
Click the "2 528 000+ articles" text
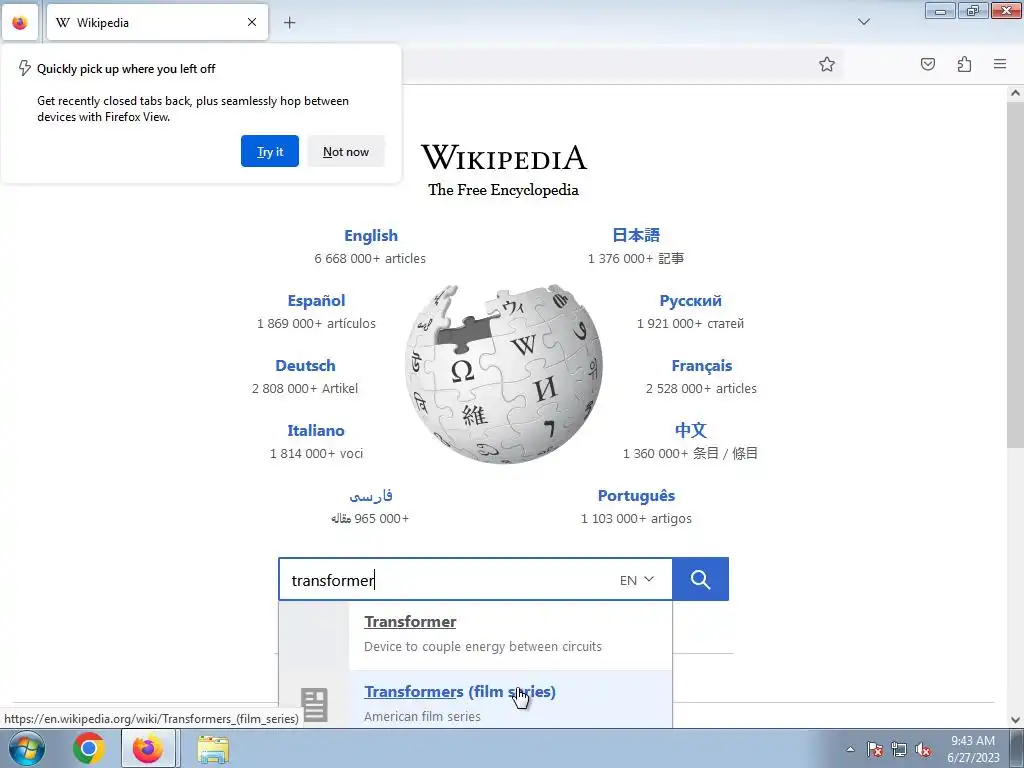701,389
